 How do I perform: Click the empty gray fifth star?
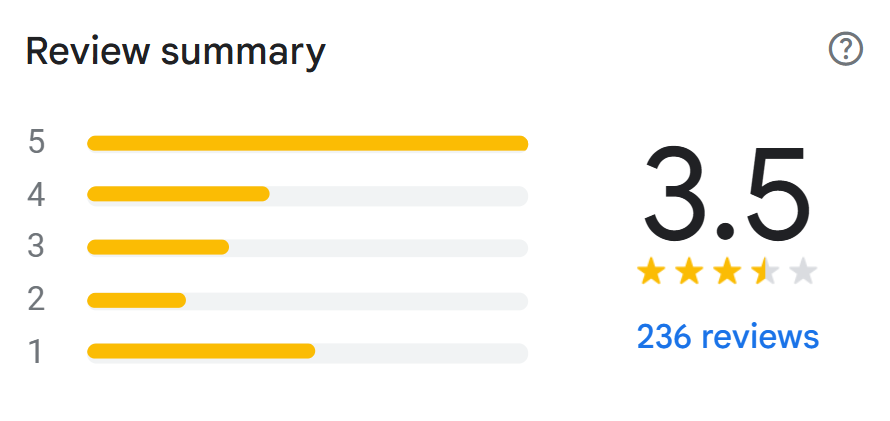point(803,271)
